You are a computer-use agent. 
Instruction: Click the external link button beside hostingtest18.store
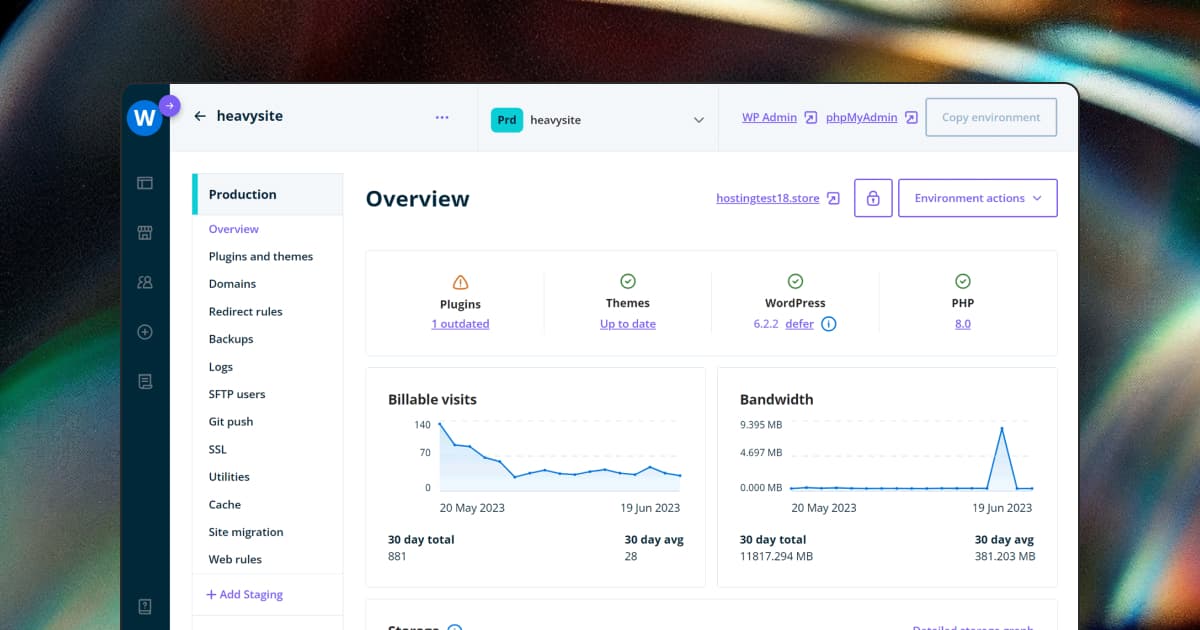point(833,198)
